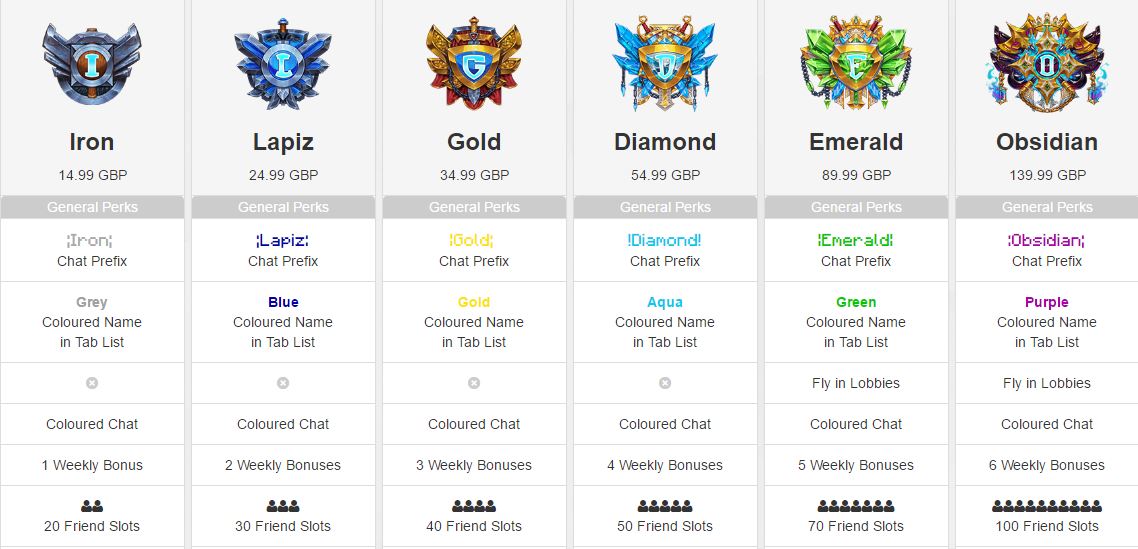Viewport: 1138px width, 549px height.
Task: Click the friends icon above 20 Friend Slots
Action: pyautogui.click(x=92, y=506)
